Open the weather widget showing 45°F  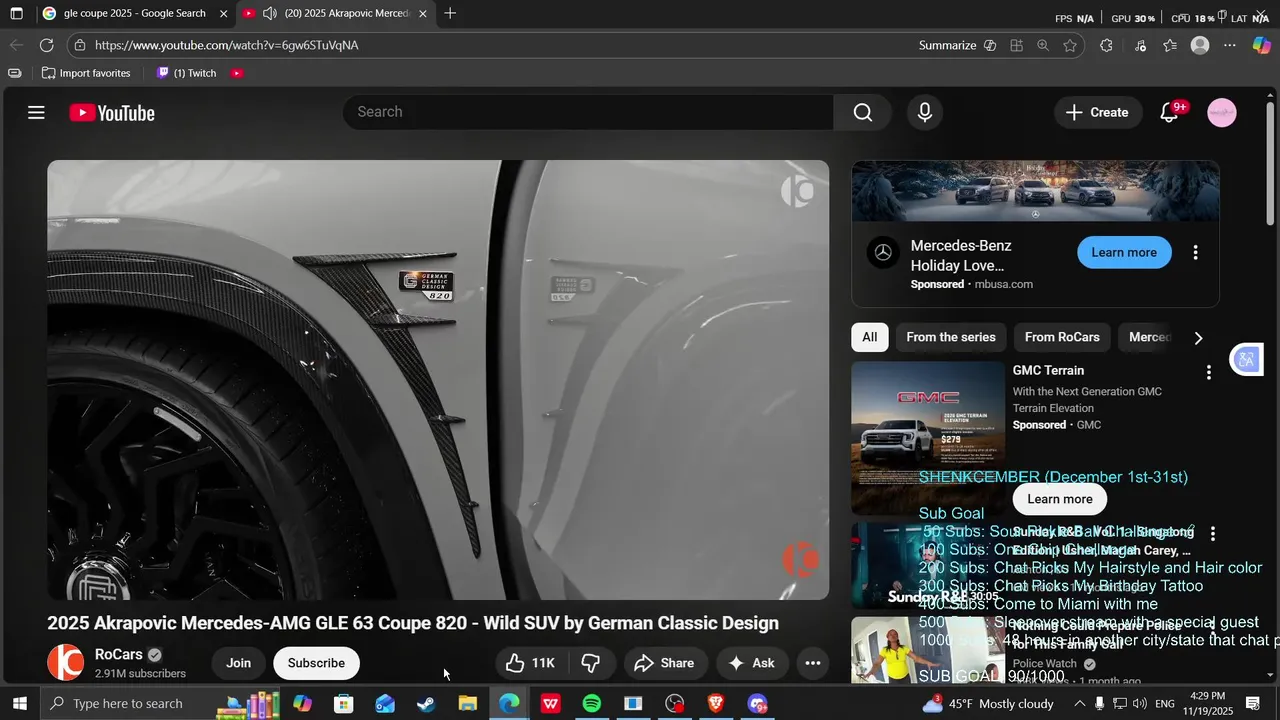988,704
